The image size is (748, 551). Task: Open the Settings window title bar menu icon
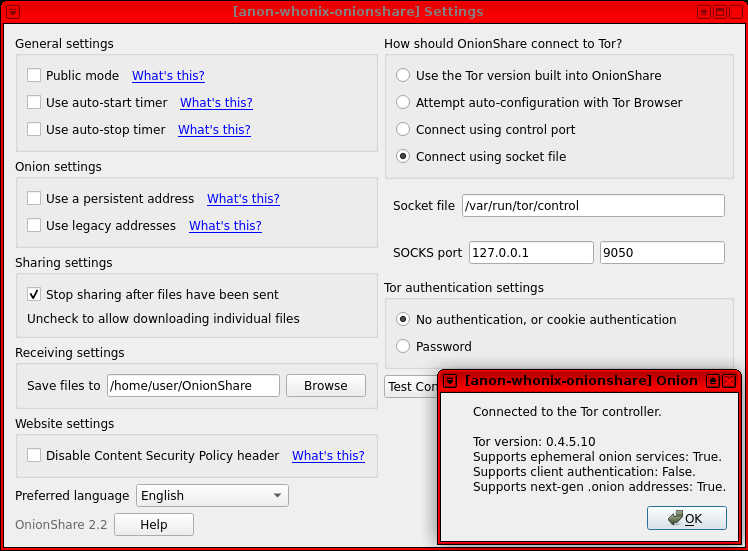[x=11, y=12]
